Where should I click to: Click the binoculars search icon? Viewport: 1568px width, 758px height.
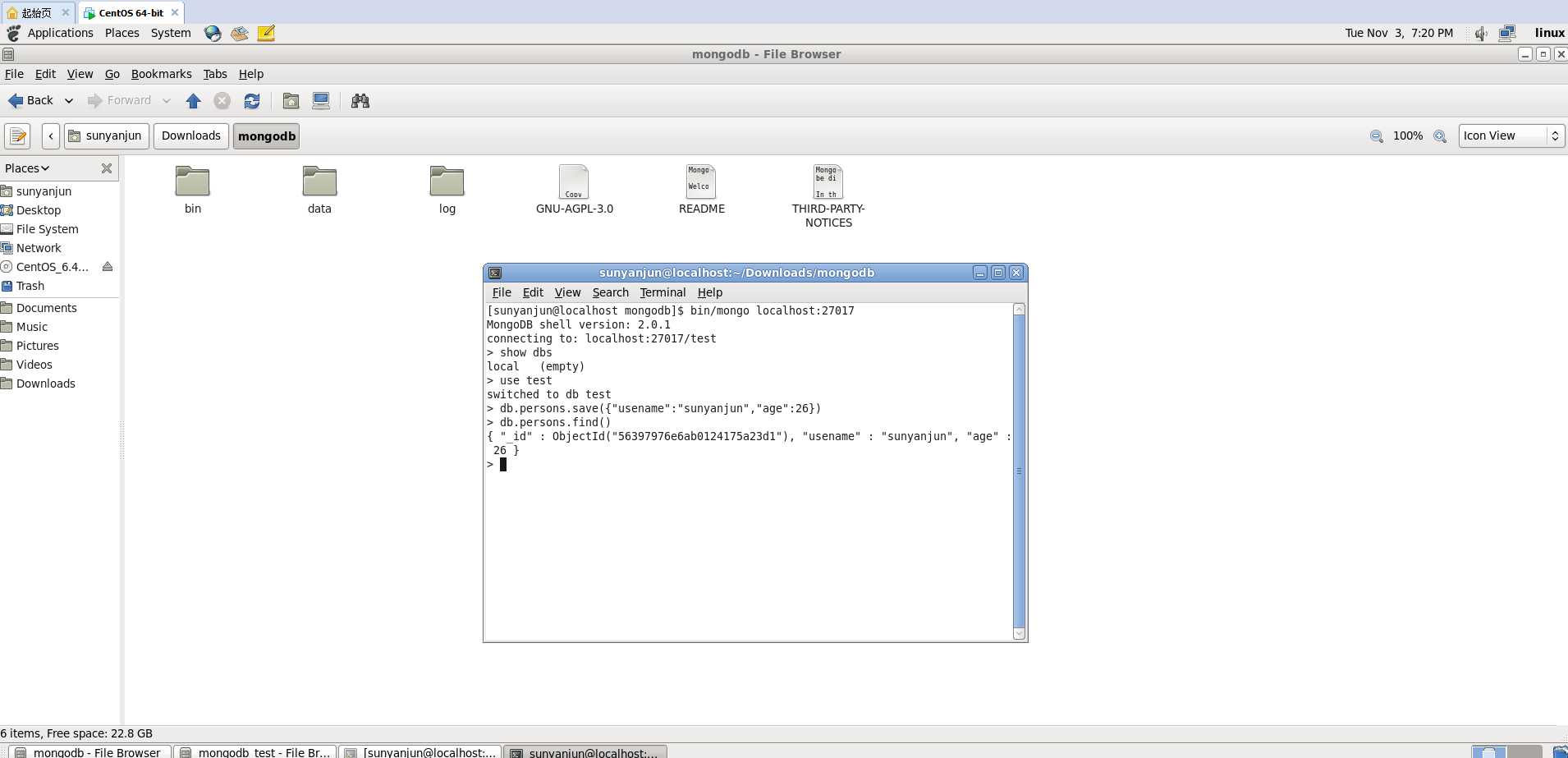pyautogui.click(x=360, y=101)
